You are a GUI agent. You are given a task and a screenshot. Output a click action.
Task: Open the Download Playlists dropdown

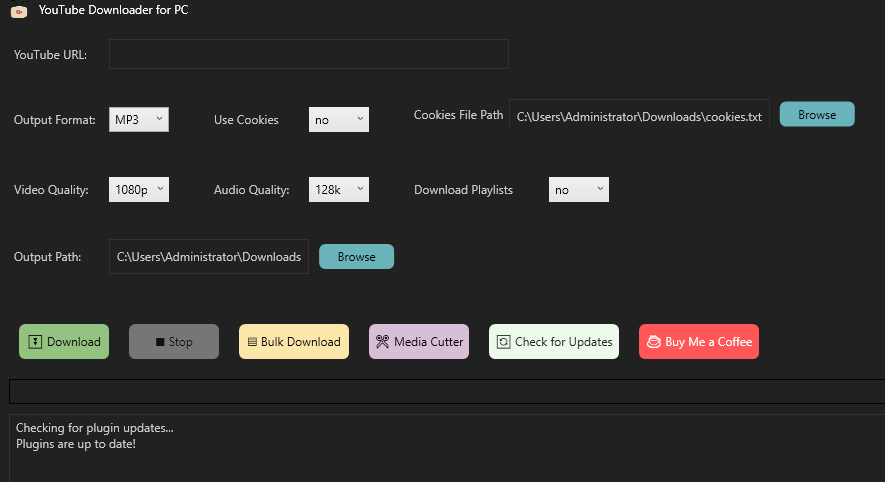tap(579, 190)
